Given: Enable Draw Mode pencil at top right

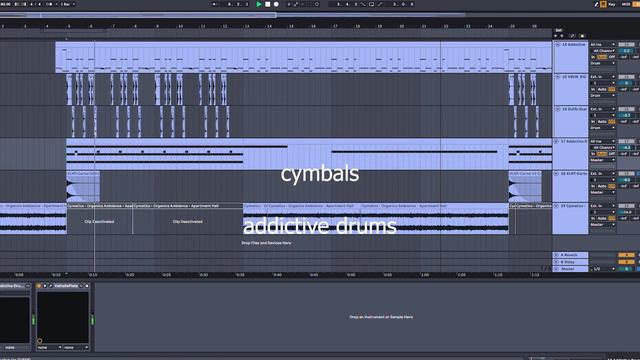Looking at the screenshot, I should pos(596,4).
